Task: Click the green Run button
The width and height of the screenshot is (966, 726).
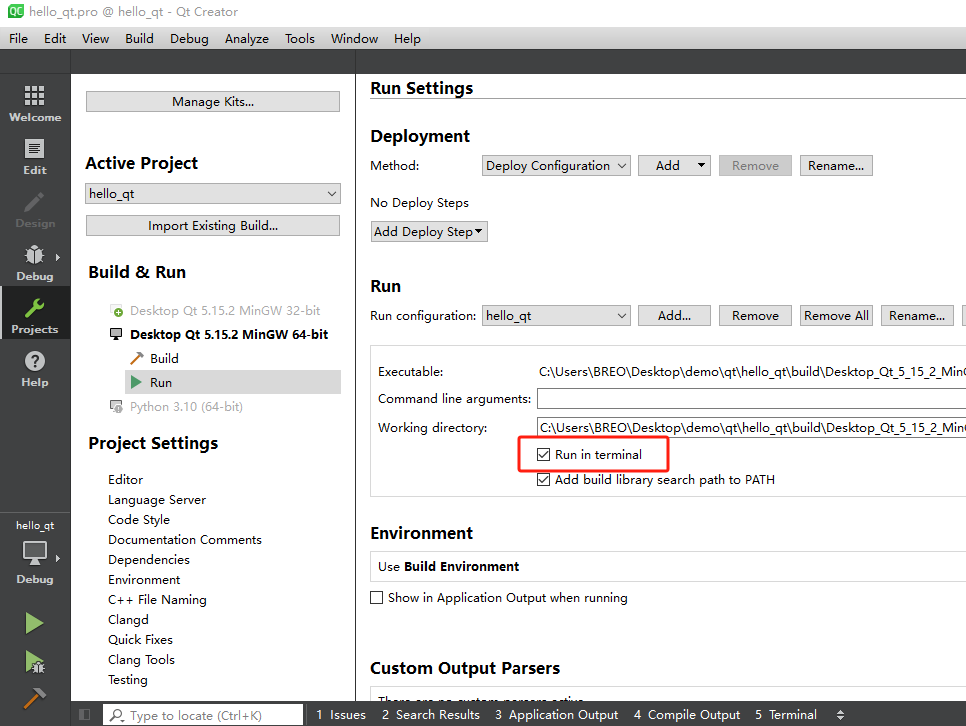Action: [34, 624]
